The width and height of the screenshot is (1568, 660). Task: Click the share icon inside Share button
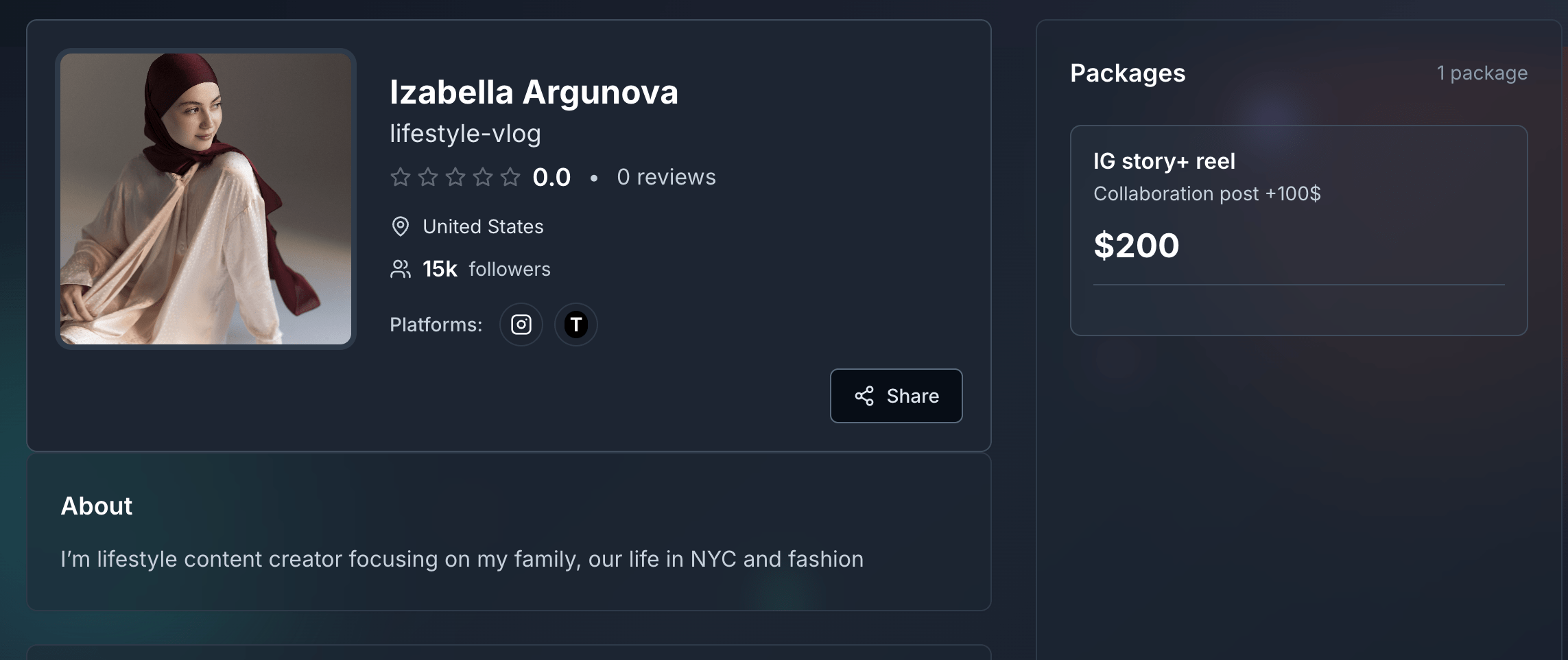click(x=864, y=396)
